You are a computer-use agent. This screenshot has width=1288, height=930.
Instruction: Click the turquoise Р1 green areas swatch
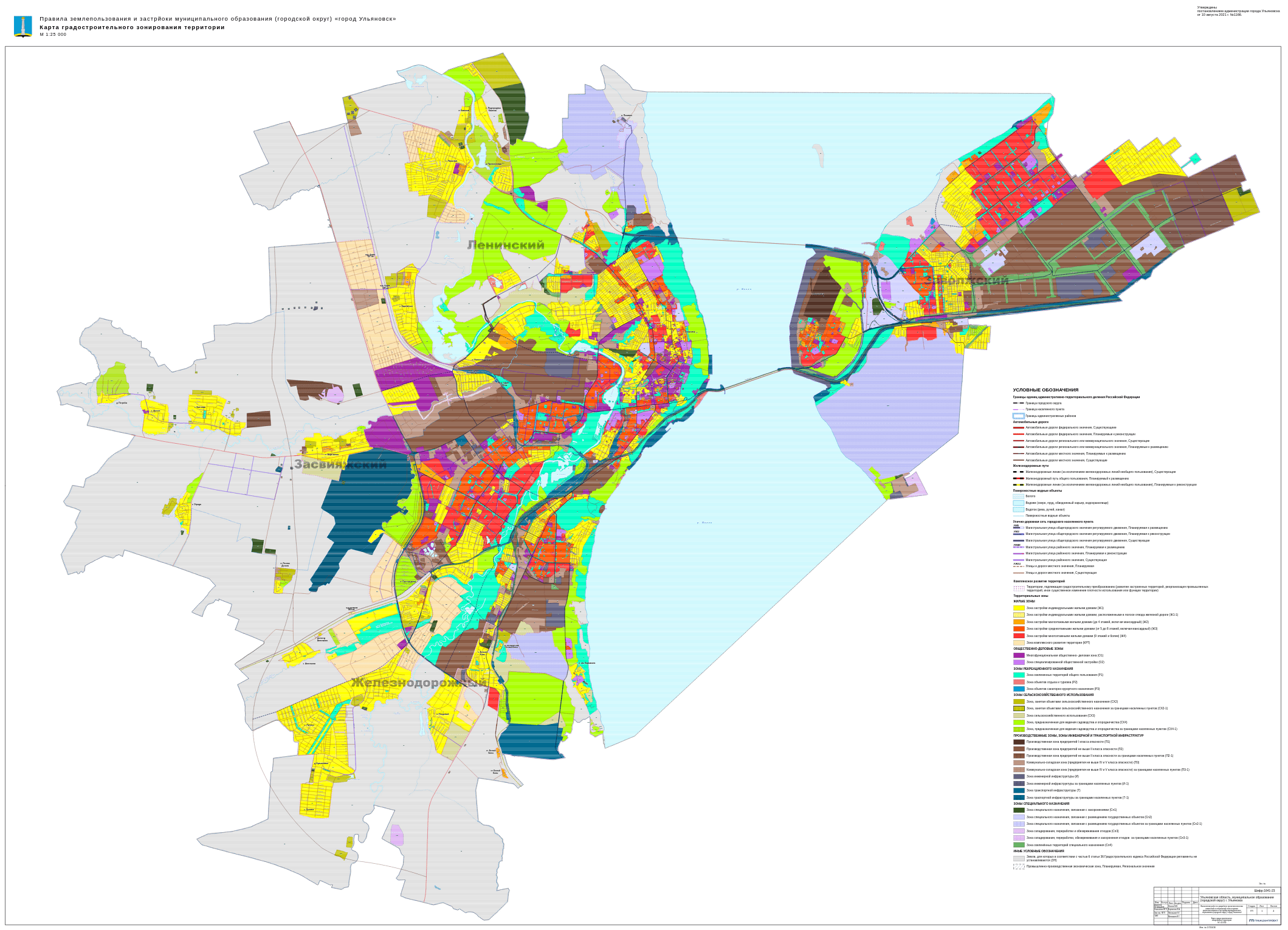pyautogui.click(x=1019, y=675)
